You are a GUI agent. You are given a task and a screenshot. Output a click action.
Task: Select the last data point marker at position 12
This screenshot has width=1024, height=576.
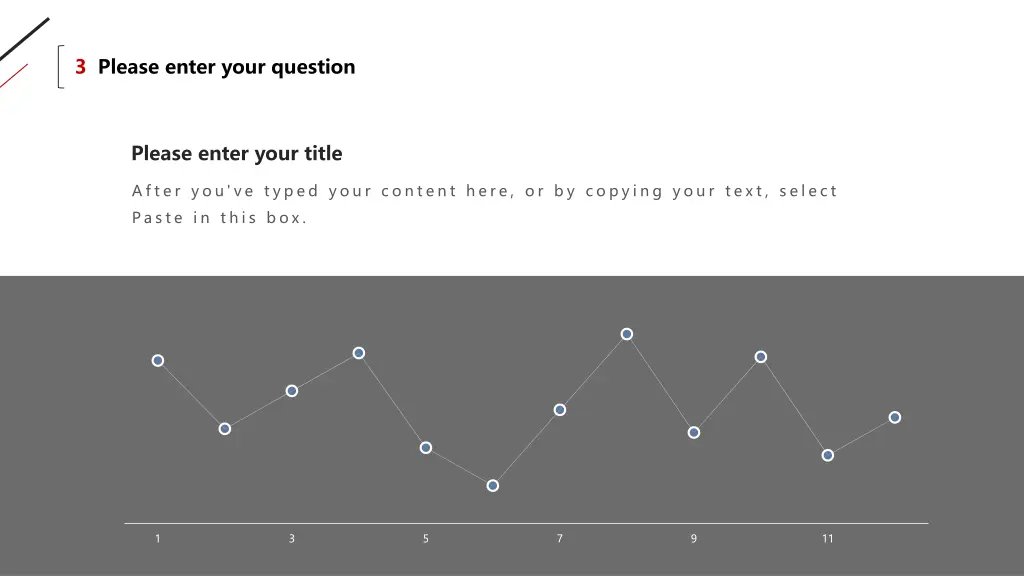tap(895, 417)
